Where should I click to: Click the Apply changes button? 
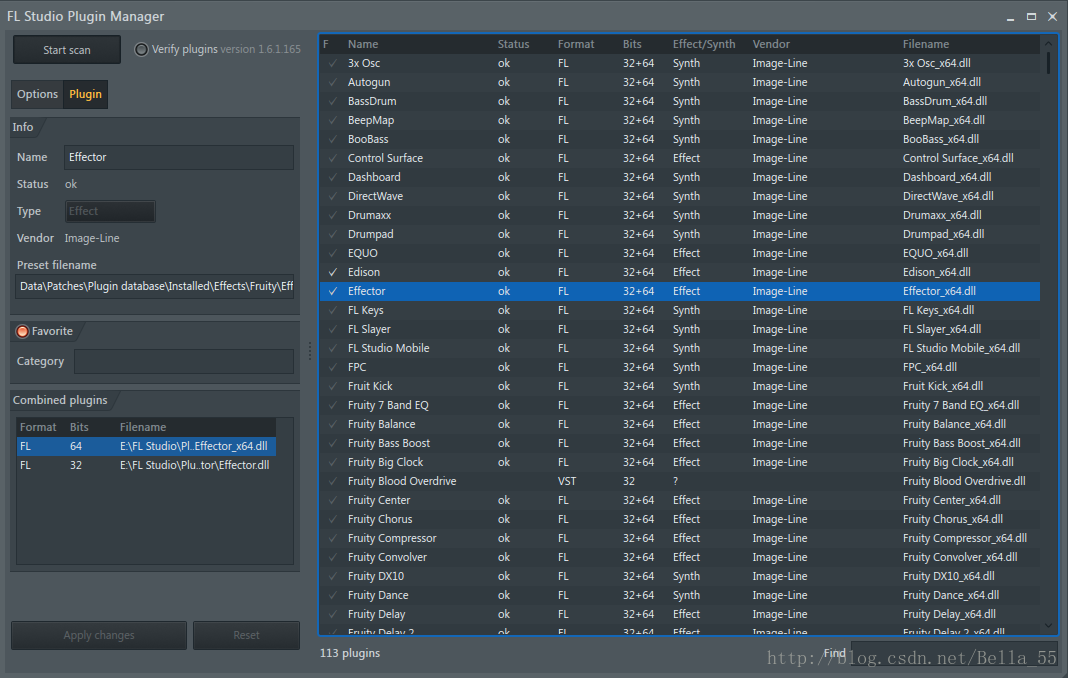(x=99, y=635)
